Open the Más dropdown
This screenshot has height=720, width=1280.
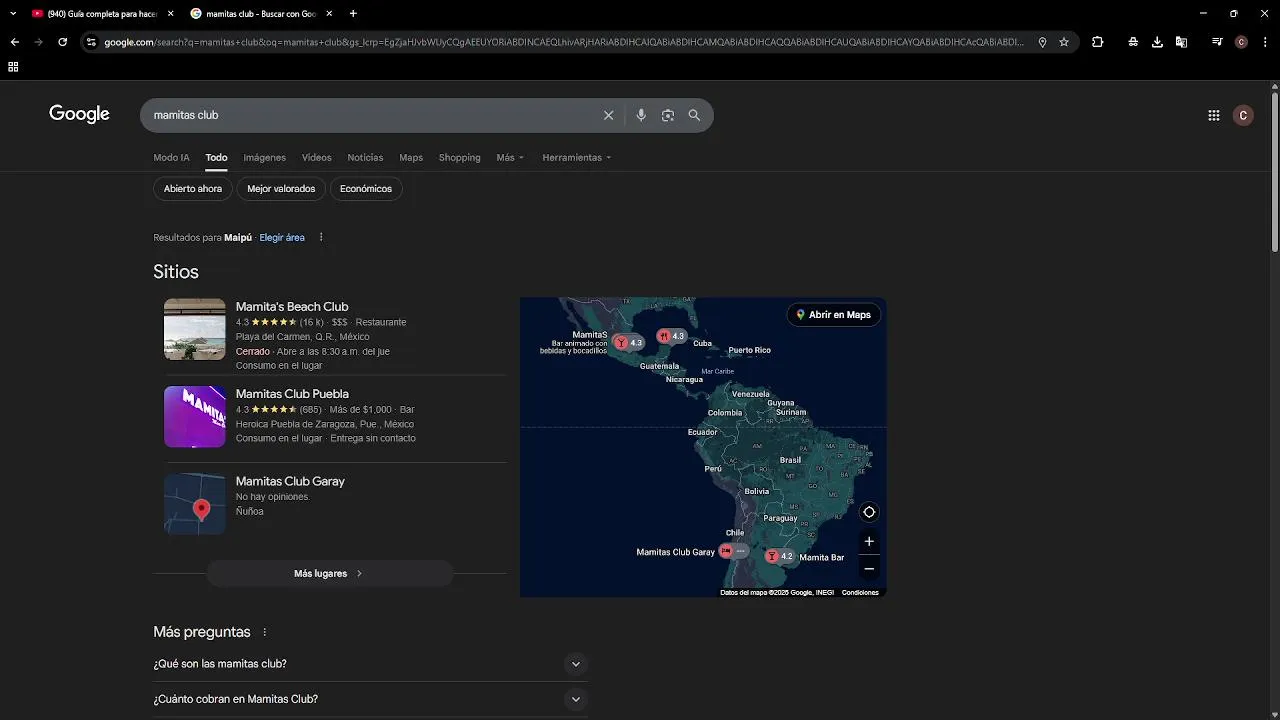(510, 158)
